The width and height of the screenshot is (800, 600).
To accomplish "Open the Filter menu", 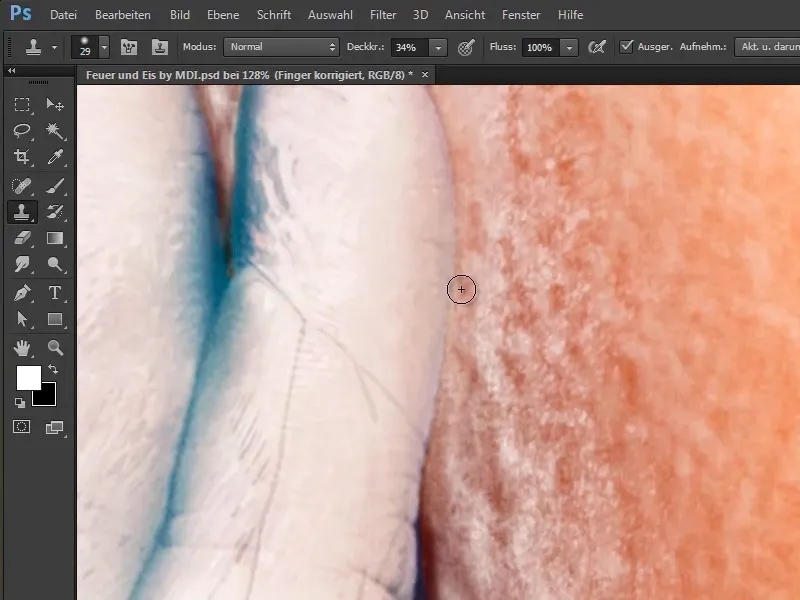I will (383, 16).
